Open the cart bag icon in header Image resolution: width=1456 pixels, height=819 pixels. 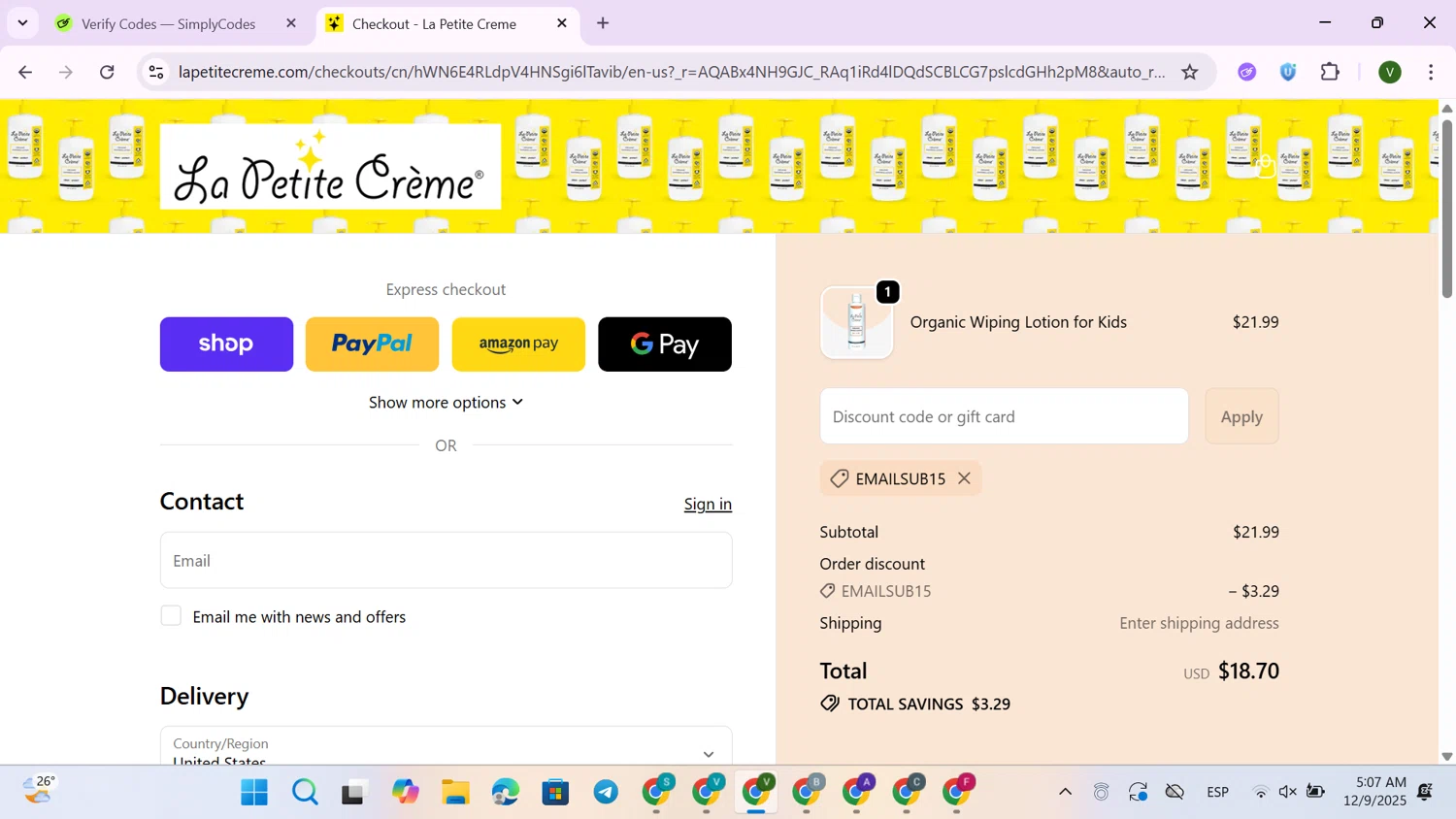pos(1265,166)
